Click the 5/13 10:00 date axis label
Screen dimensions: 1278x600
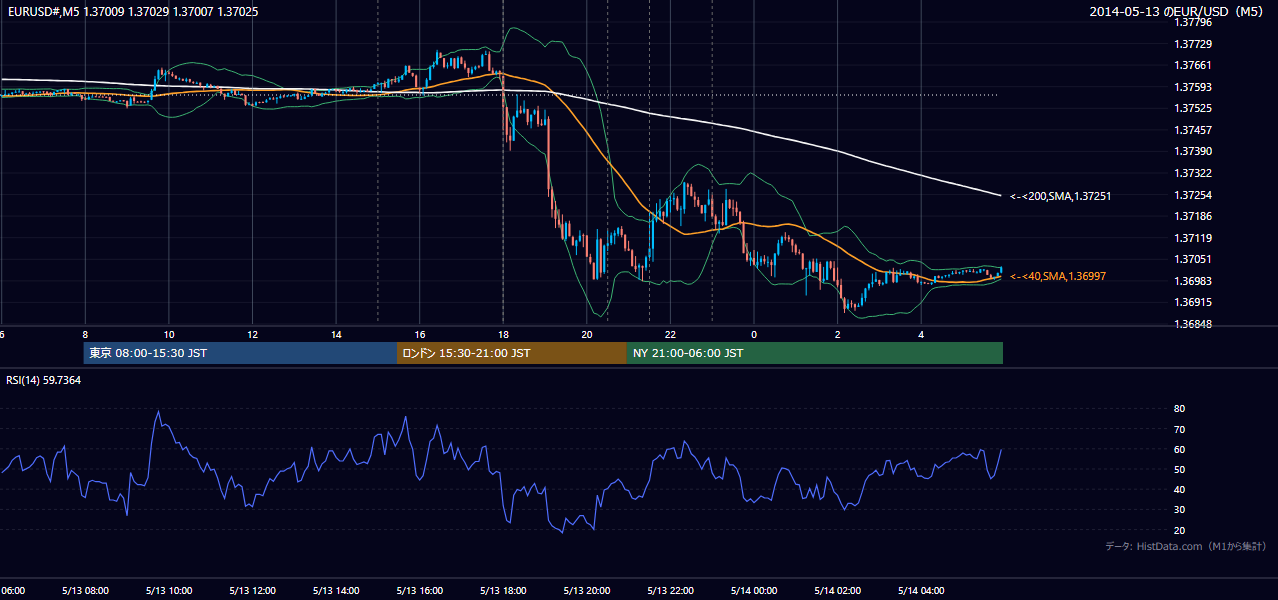(168, 590)
